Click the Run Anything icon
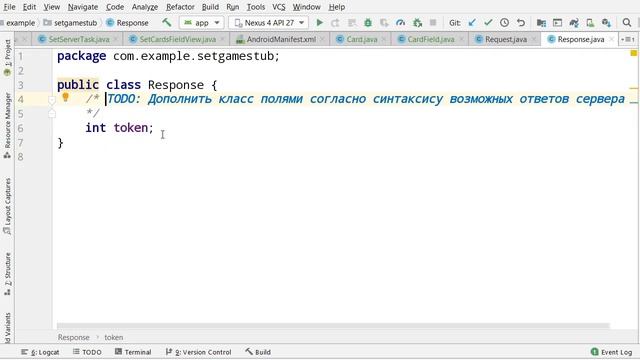The width and height of the screenshot is (640, 360). click(558, 23)
